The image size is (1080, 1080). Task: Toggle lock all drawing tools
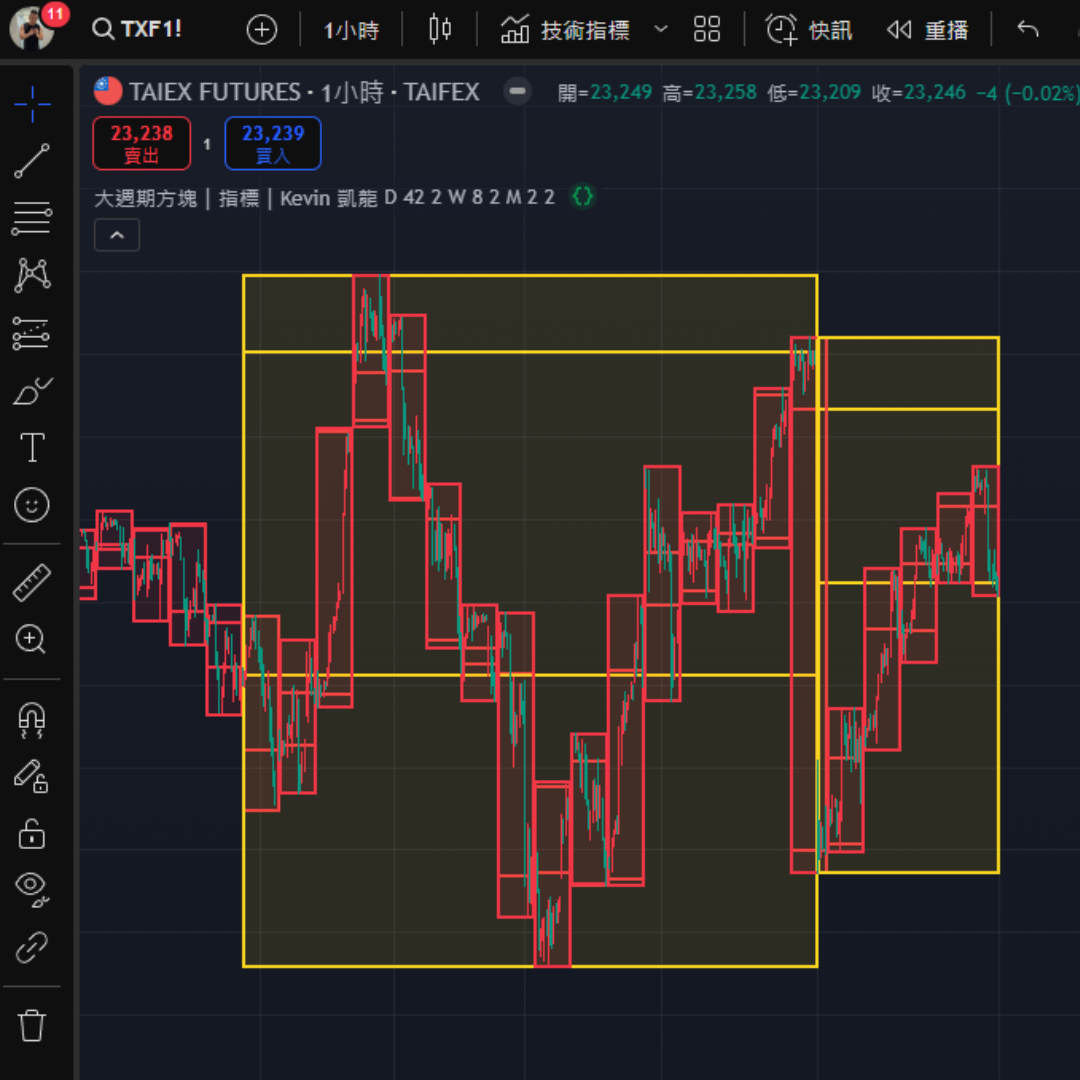[x=32, y=832]
